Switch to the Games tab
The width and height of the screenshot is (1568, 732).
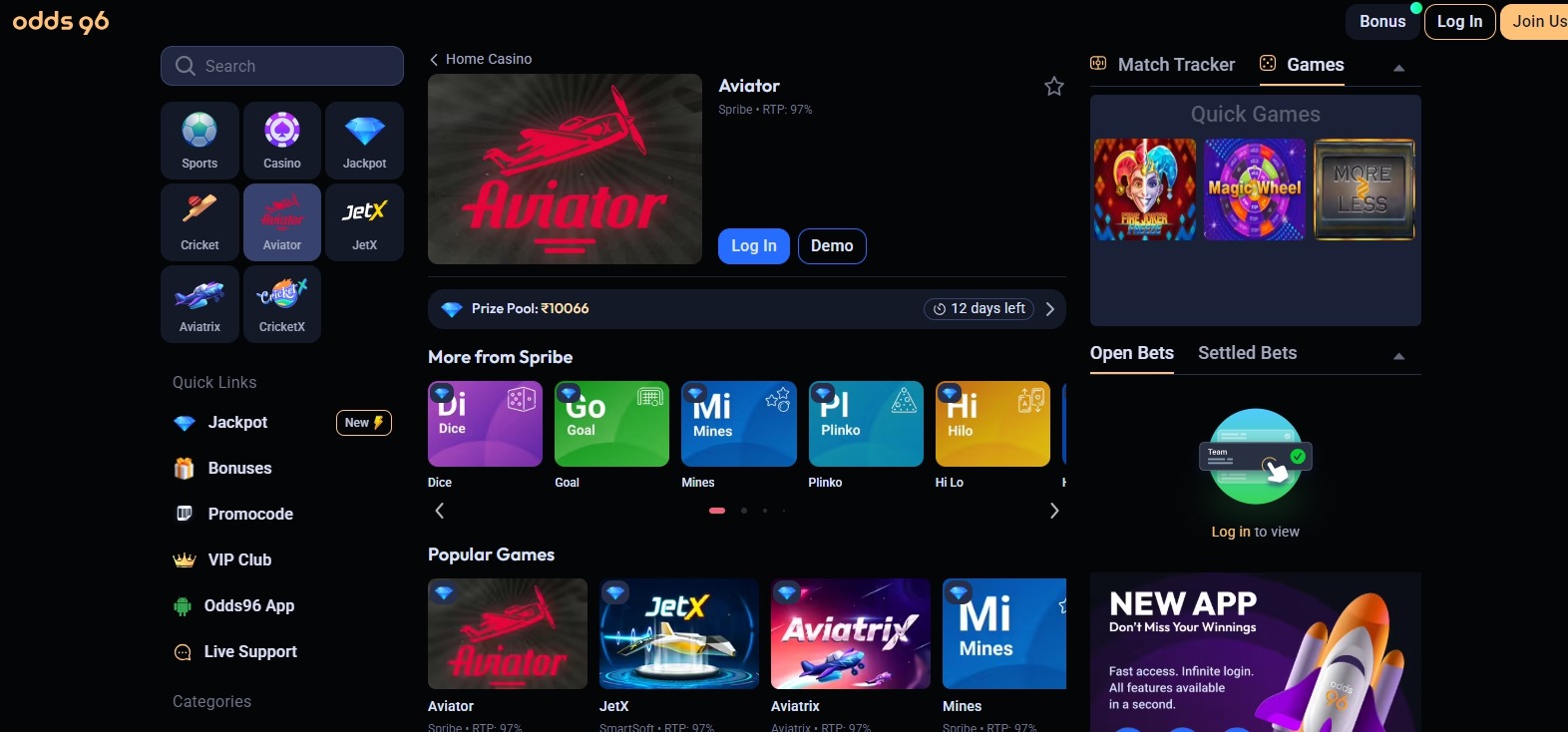pyautogui.click(x=1302, y=65)
